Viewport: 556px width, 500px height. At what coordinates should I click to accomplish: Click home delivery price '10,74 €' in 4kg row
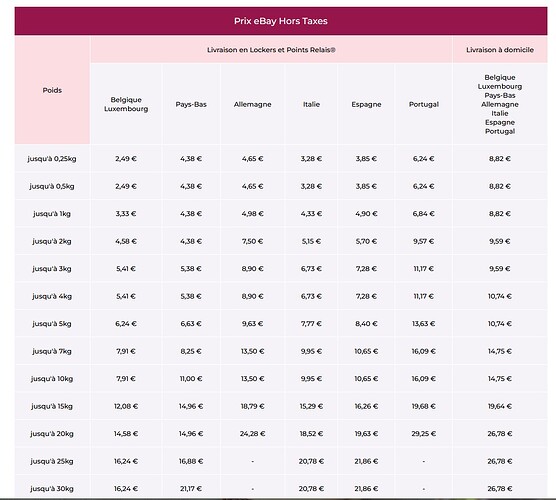[500, 296]
